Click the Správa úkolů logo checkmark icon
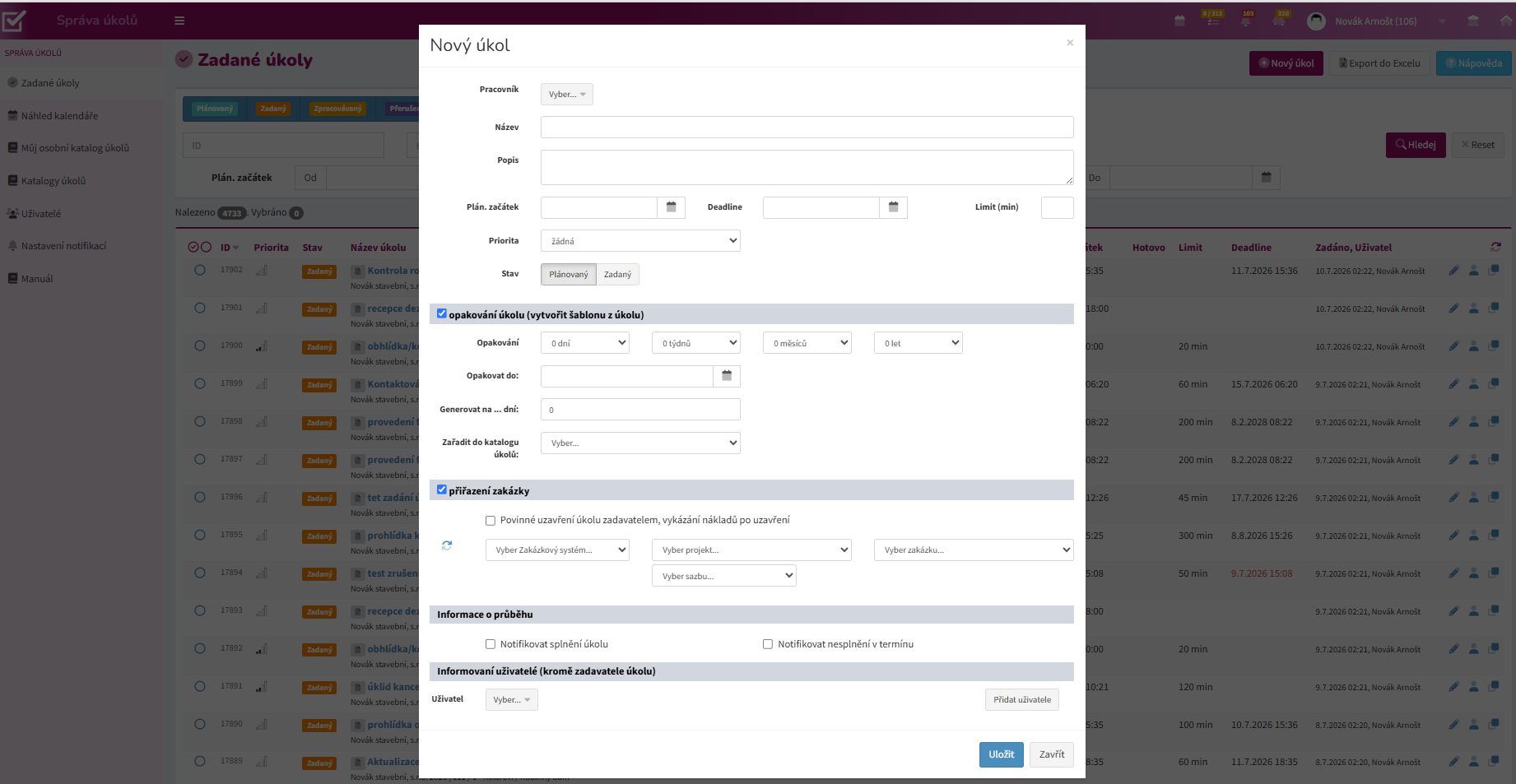 click(x=14, y=21)
